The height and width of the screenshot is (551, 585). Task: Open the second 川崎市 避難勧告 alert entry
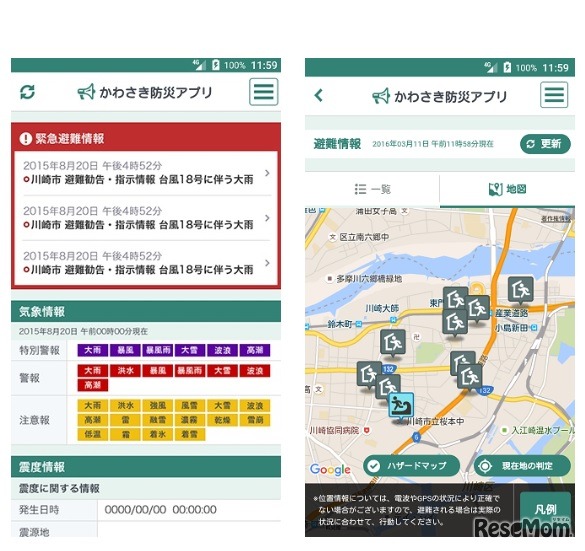tap(146, 218)
